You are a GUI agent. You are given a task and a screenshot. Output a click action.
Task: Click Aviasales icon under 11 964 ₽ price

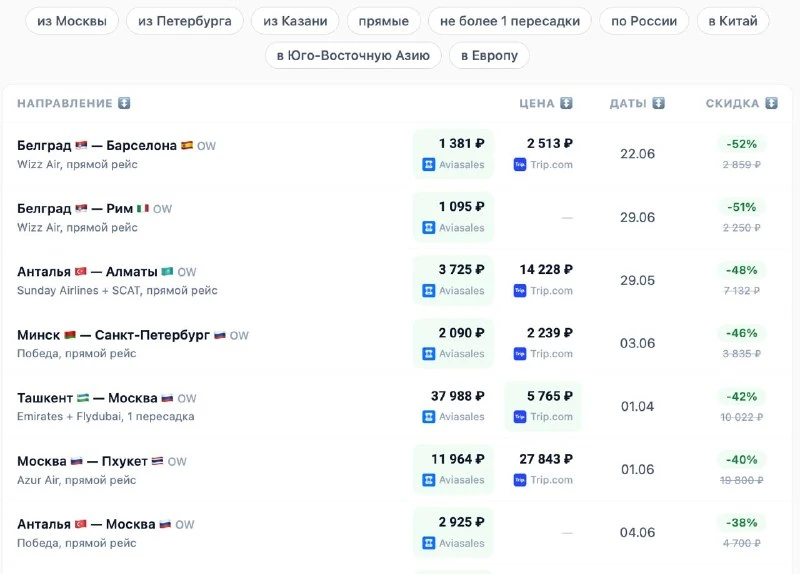click(x=429, y=480)
